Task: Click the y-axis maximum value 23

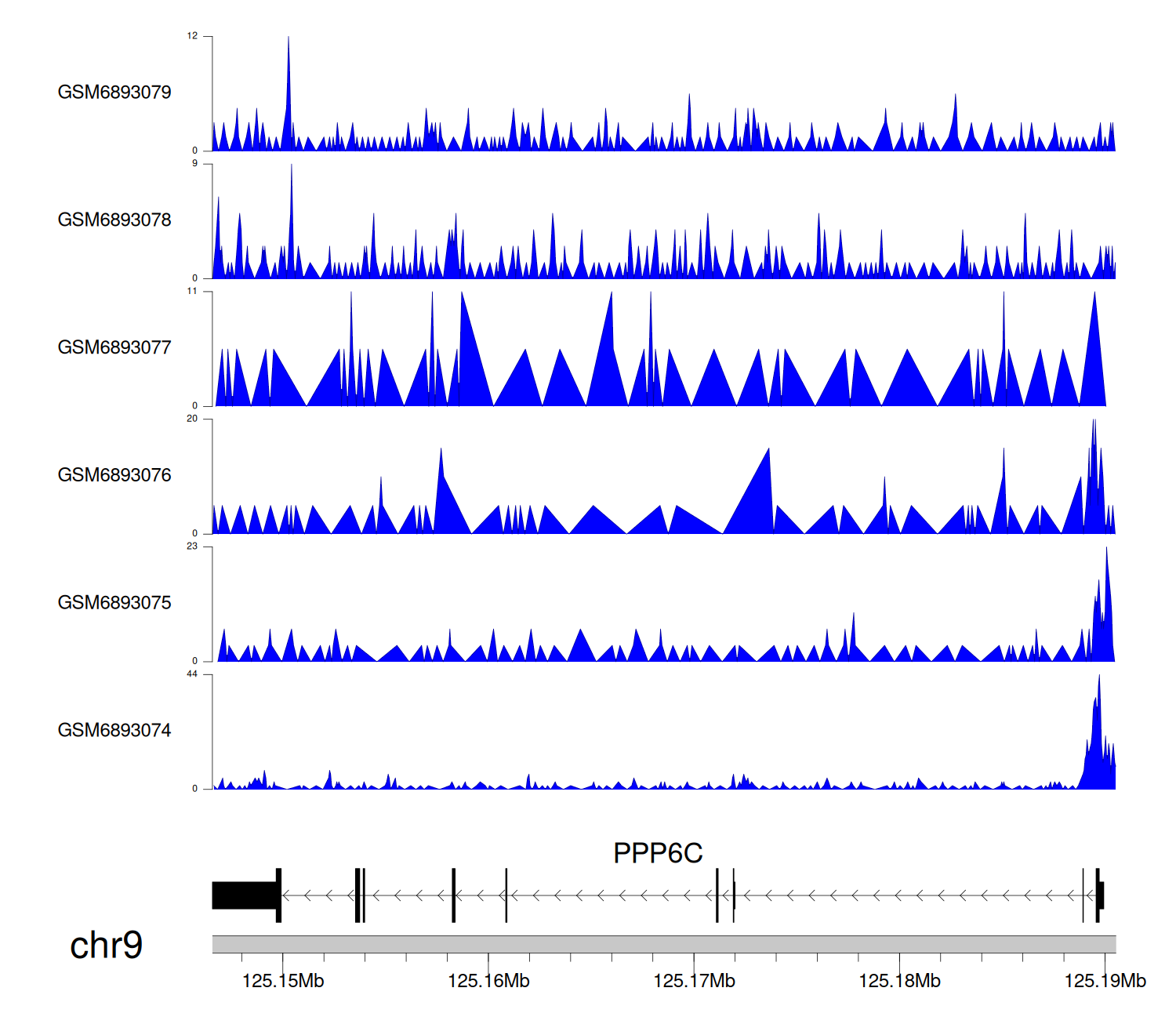Action: pyautogui.click(x=192, y=547)
